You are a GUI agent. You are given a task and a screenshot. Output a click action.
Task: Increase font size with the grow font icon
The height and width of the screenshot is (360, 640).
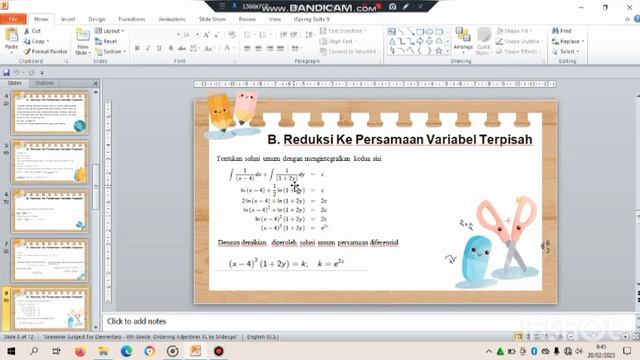[x=207, y=35]
